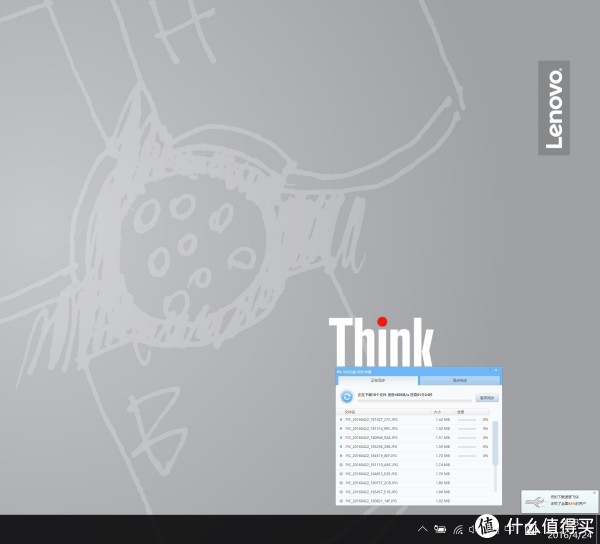
Task: Select the file row sized 1.84 MB
Action: tap(414, 492)
